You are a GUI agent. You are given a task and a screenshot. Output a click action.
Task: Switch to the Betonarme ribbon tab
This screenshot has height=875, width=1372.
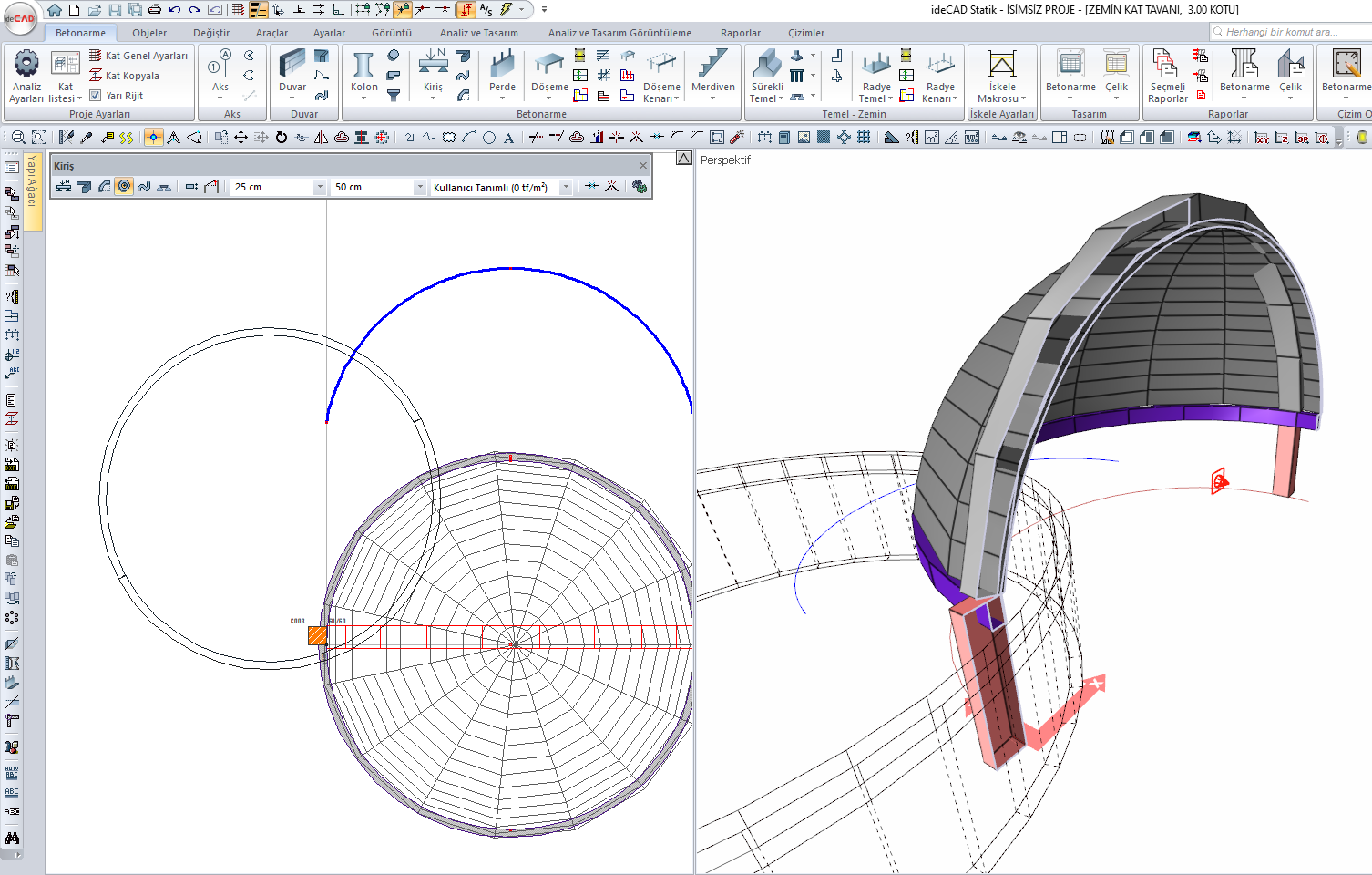coord(80,33)
